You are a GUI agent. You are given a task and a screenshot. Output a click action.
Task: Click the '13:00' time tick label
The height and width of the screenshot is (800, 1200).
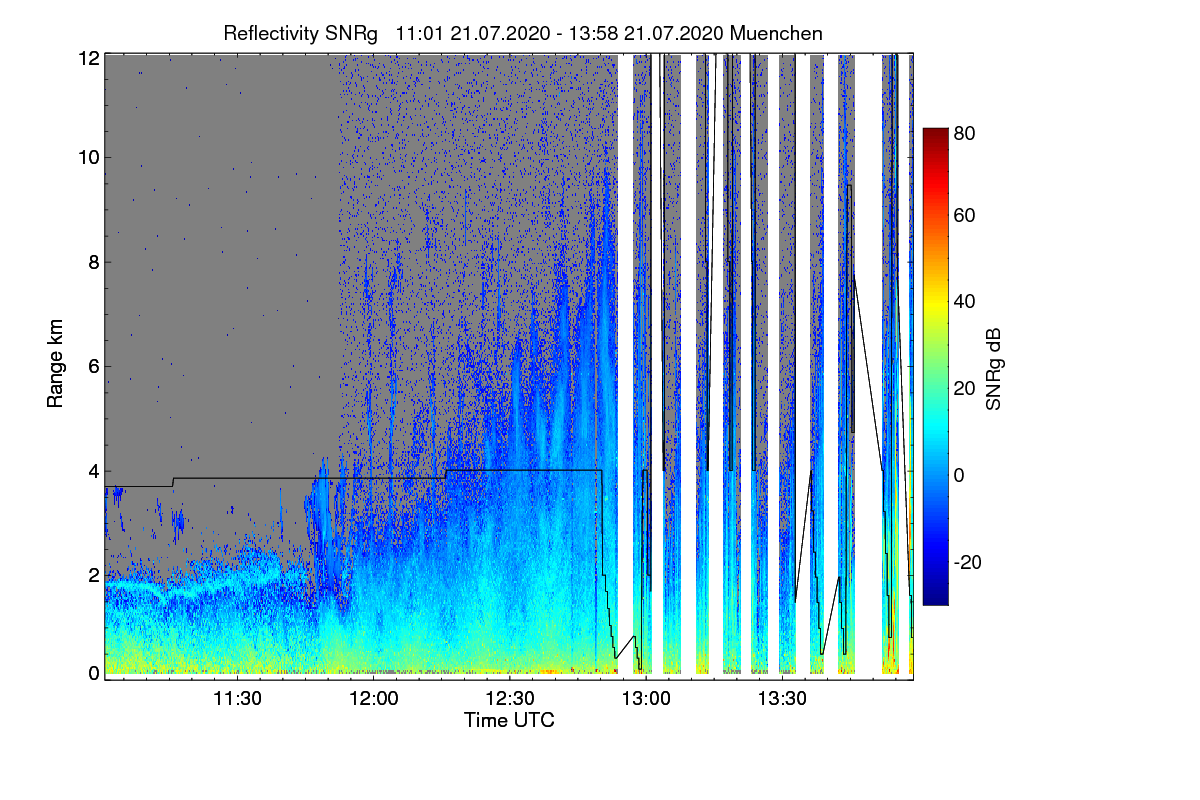click(x=645, y=699)
